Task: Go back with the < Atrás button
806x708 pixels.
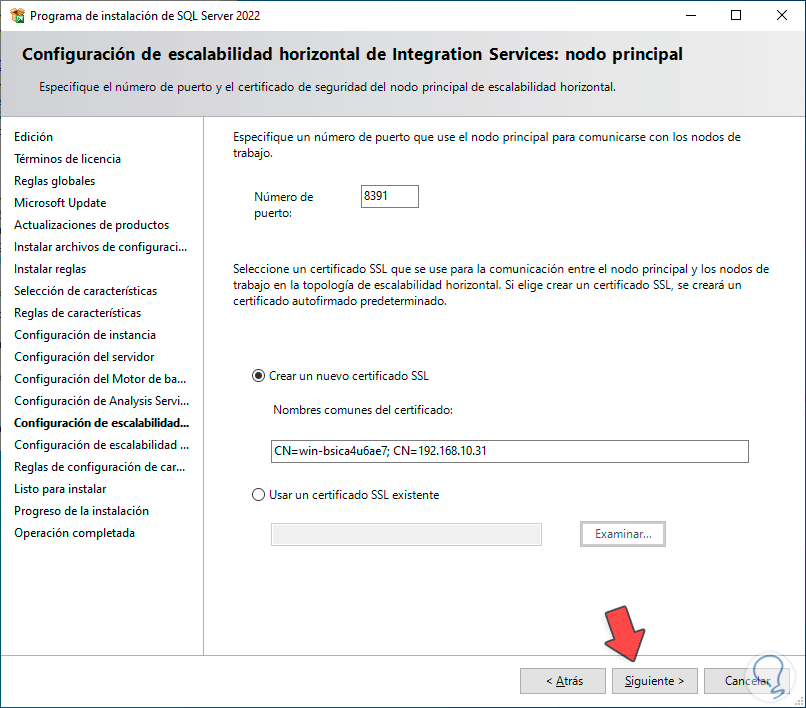Action: coord(563,681)
